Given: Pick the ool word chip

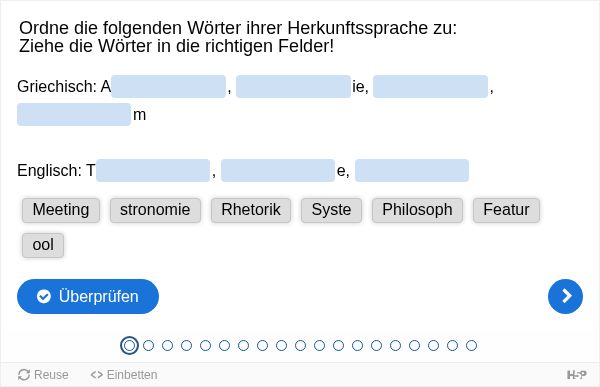Looking at the screenshot, I should coord(43,245).
